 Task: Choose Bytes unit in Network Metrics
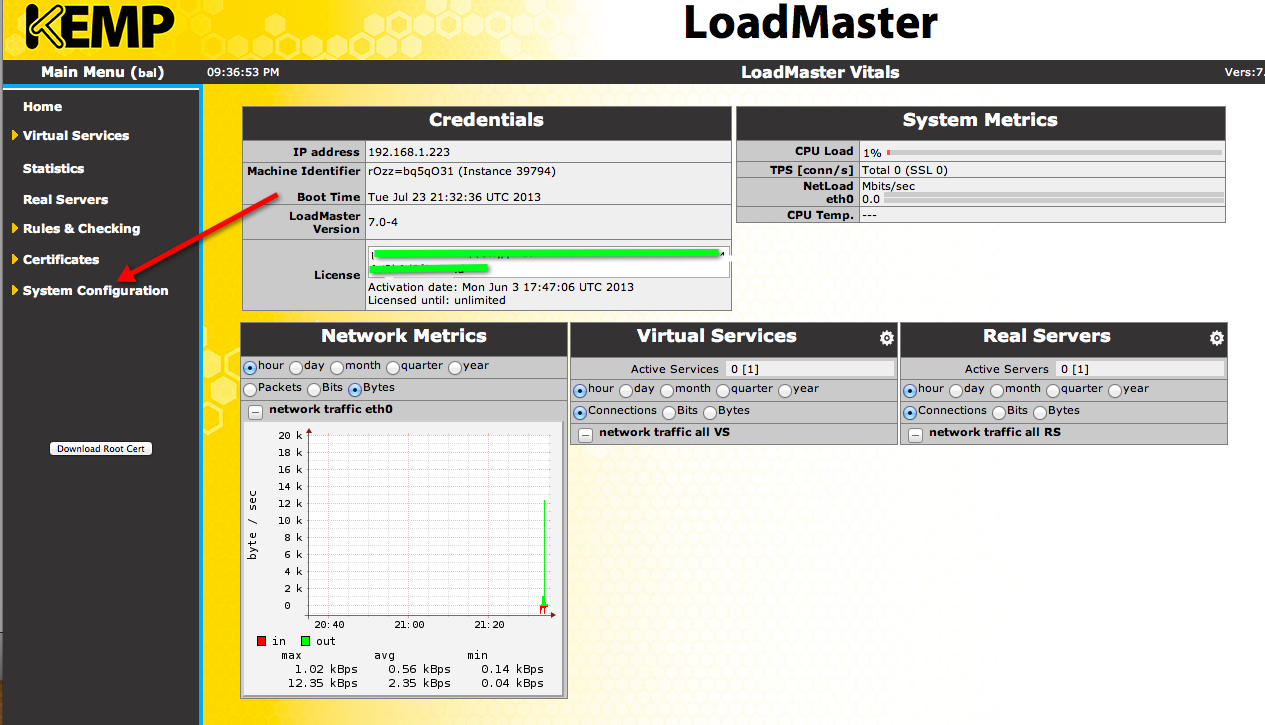[x=355, y=389]
